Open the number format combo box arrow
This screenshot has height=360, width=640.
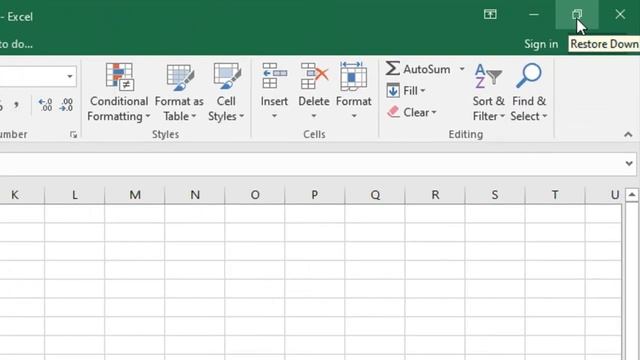pyautogui.click(x=70, y=76)
